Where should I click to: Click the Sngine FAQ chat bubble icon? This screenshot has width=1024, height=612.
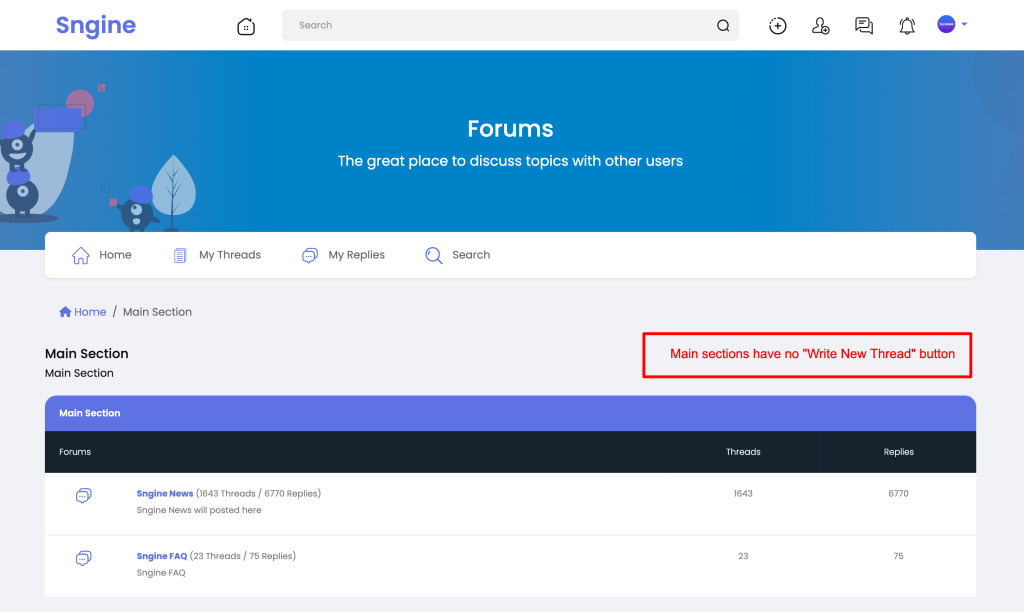pos(84,558)
